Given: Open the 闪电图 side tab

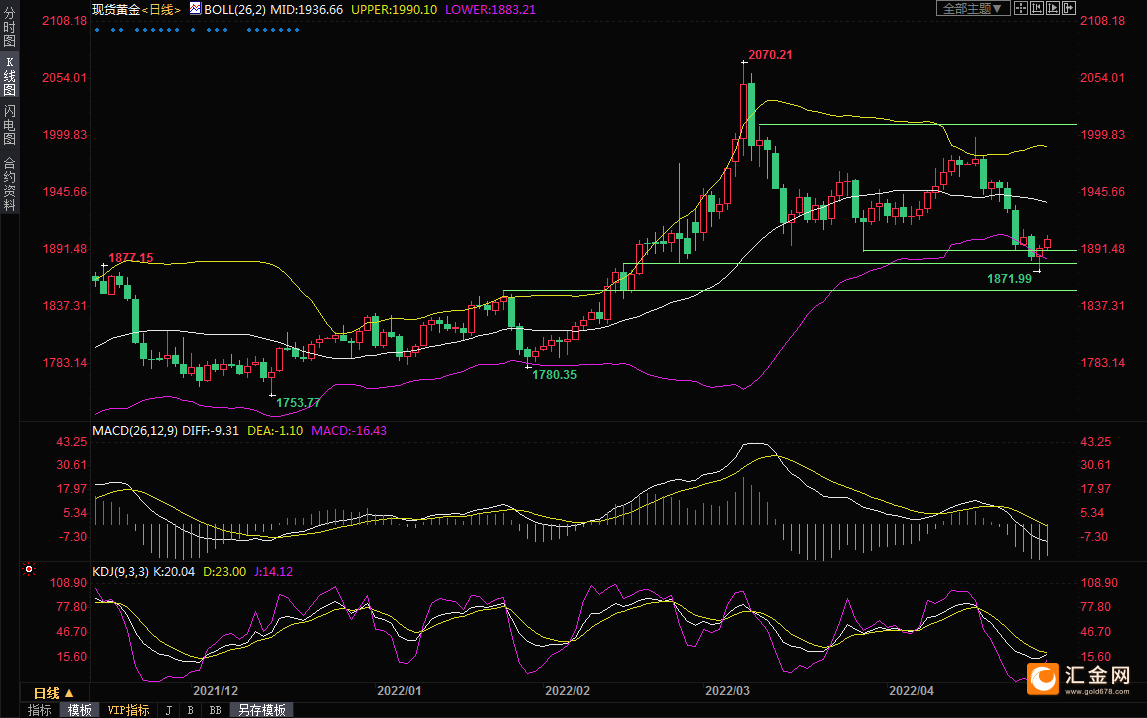Looking at the screenshot, I should coord(10,124).
